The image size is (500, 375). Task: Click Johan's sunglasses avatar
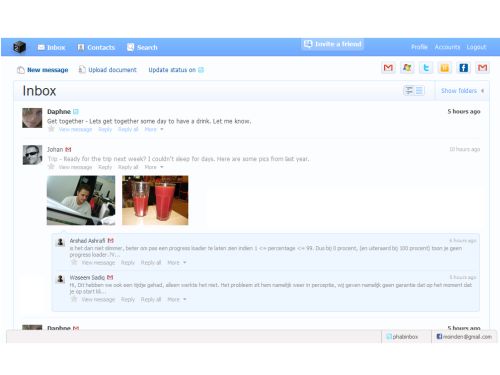(x=32, y=155)
